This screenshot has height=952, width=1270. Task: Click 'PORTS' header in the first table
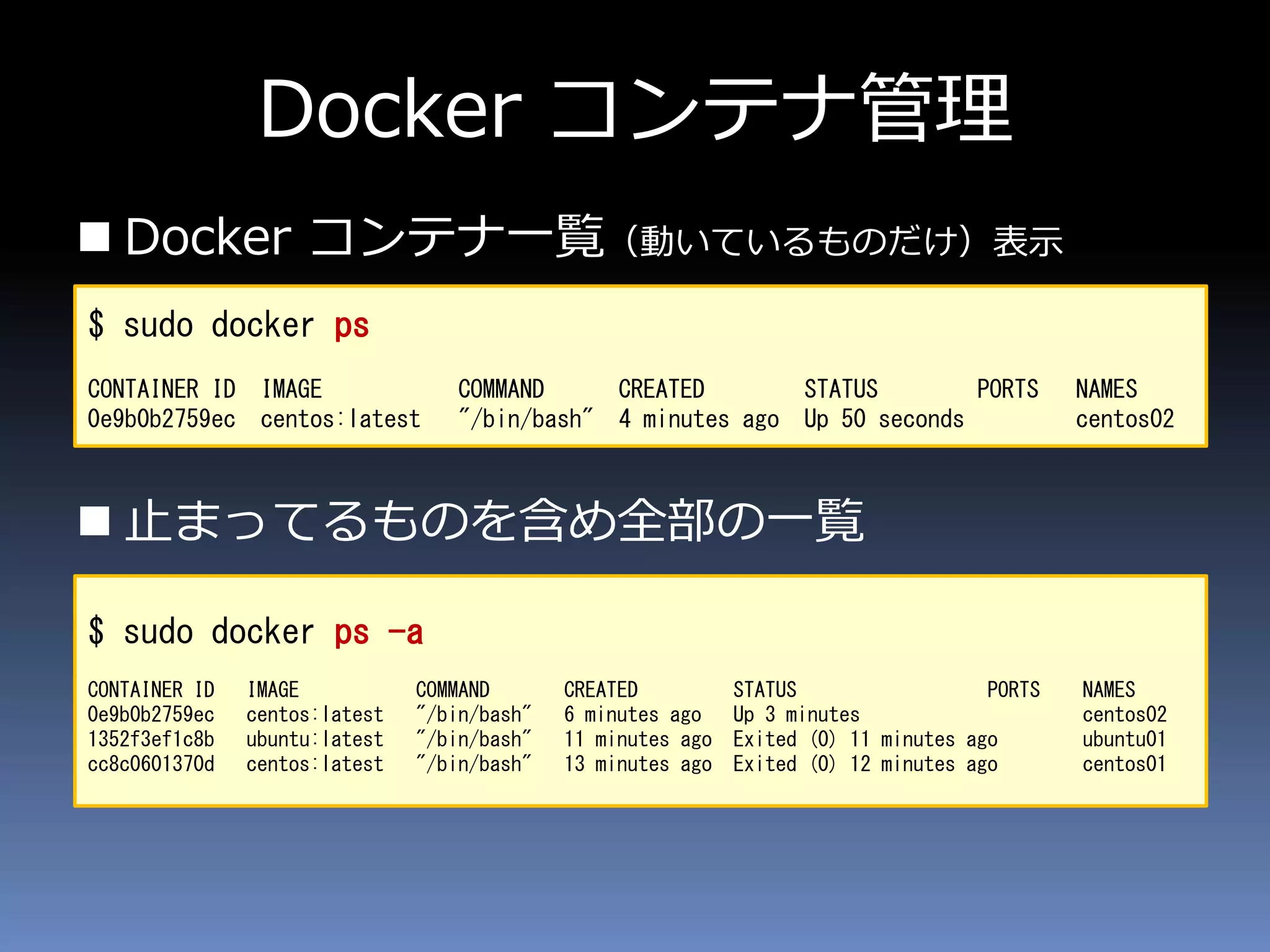click(1007, 389)
